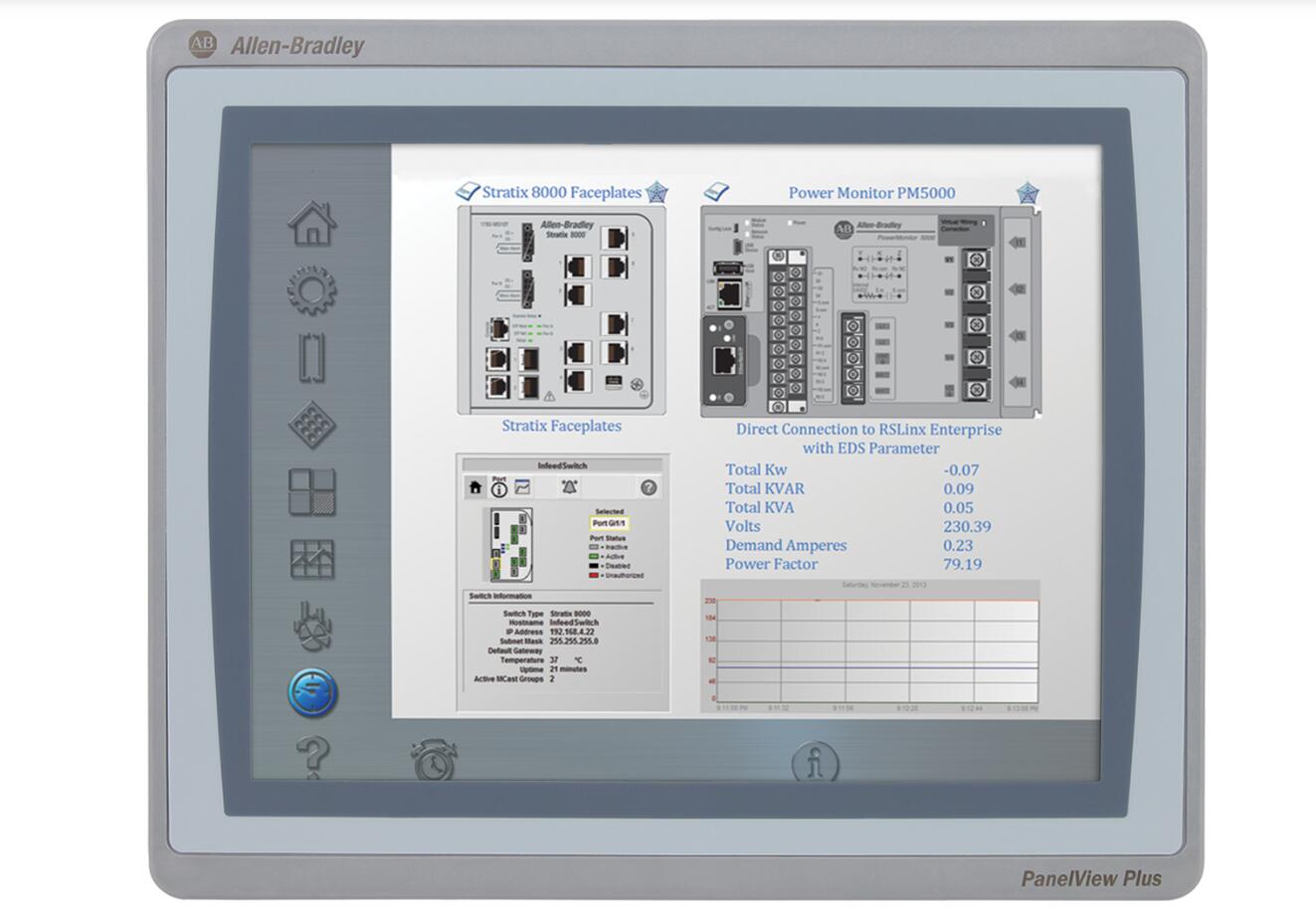Screen dimensions: 1316x916
Task: Select the bracket-shaped module icon in the sidebar
Action: click(x=312, y=357)
